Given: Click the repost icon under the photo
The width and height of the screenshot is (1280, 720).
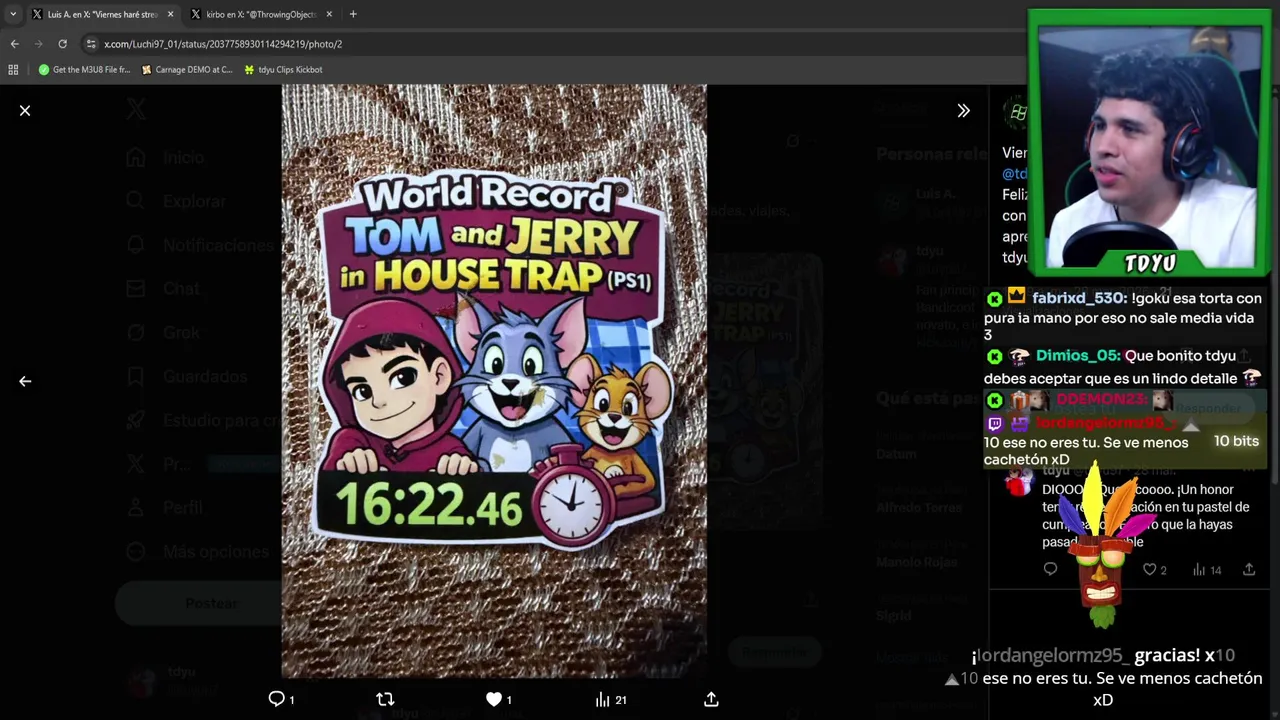Looking at the screenshot, I should click(385, 699).
